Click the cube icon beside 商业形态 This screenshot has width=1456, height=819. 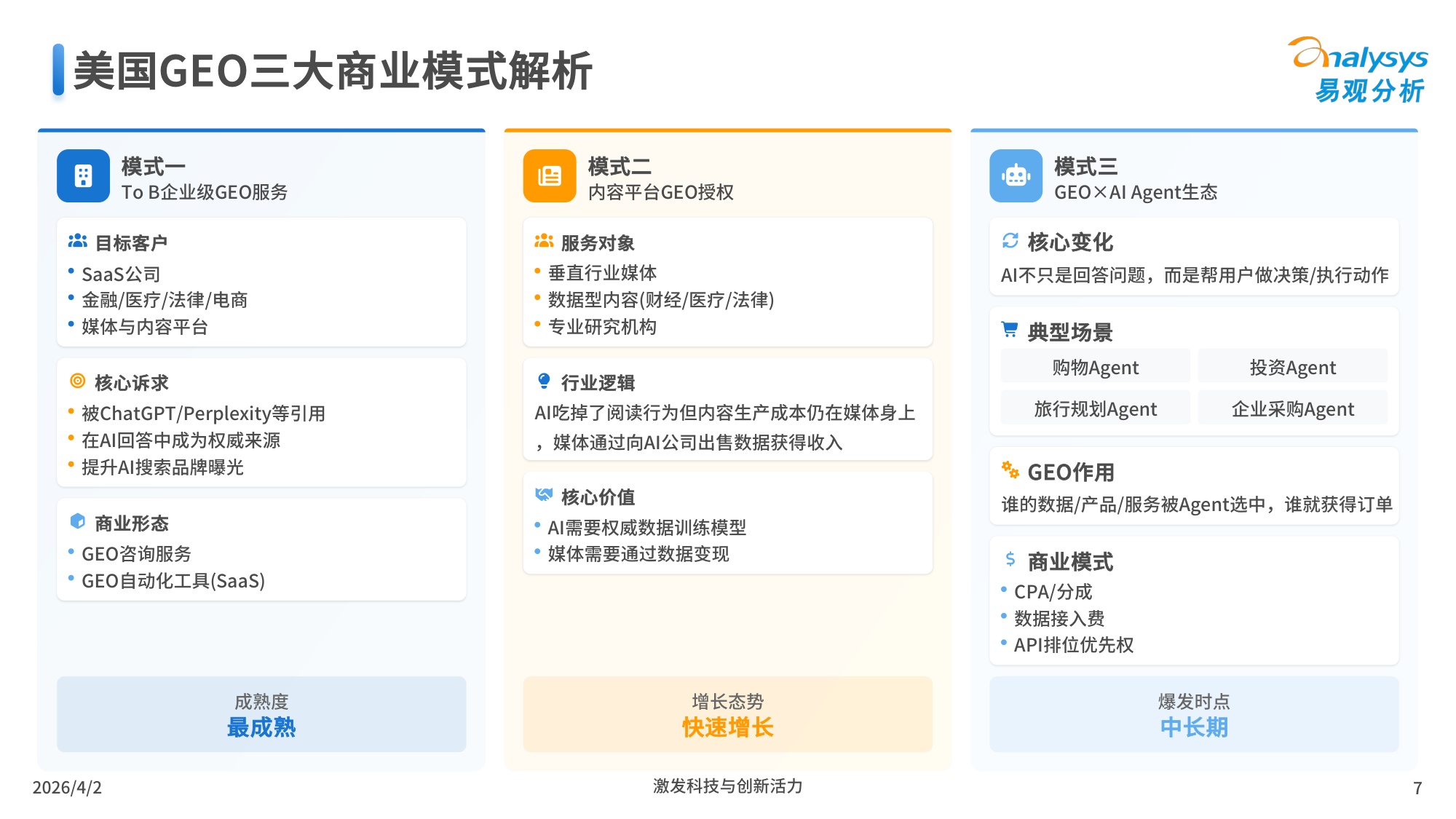[x=78, y=521]
